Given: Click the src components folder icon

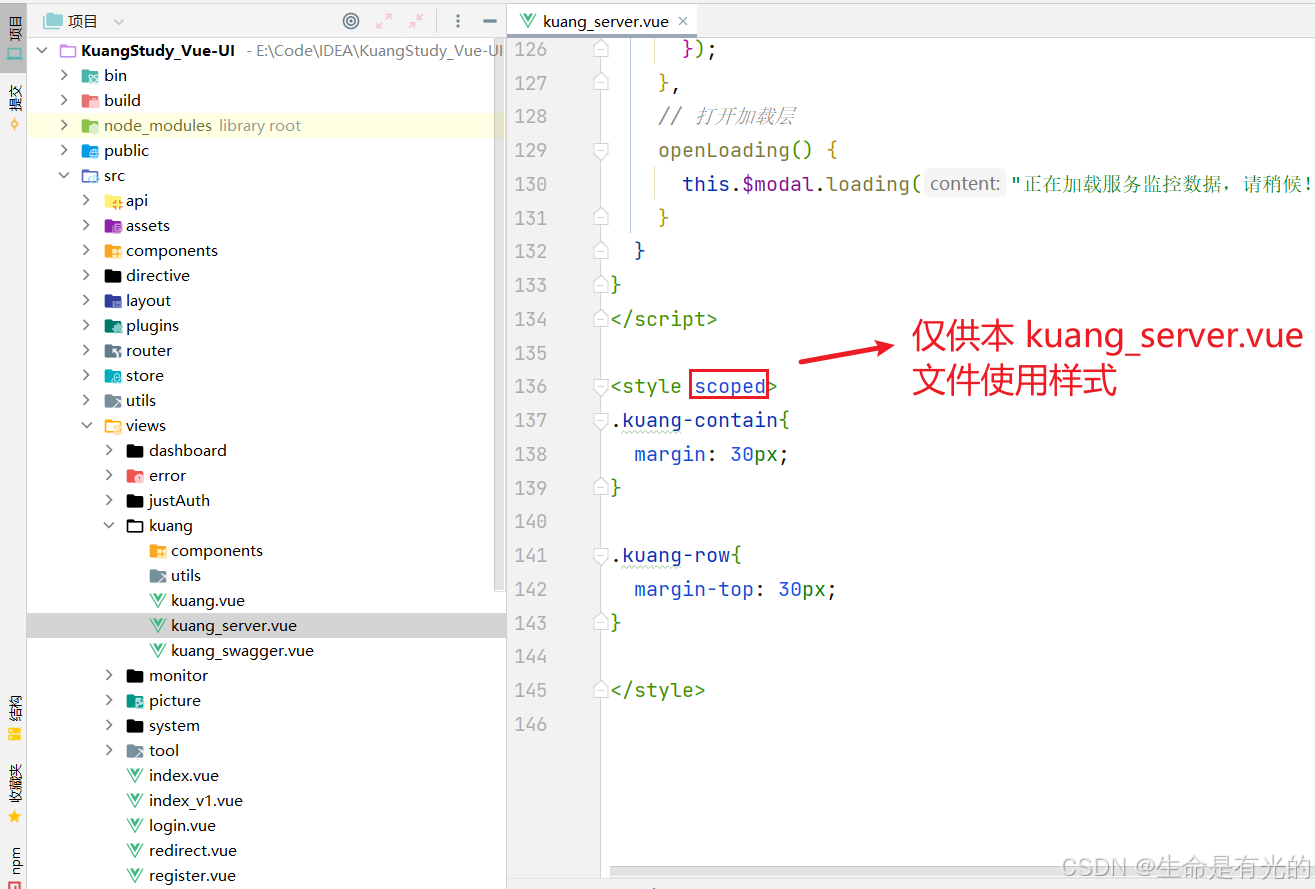Looking at the screenshot, I should 113,251.
